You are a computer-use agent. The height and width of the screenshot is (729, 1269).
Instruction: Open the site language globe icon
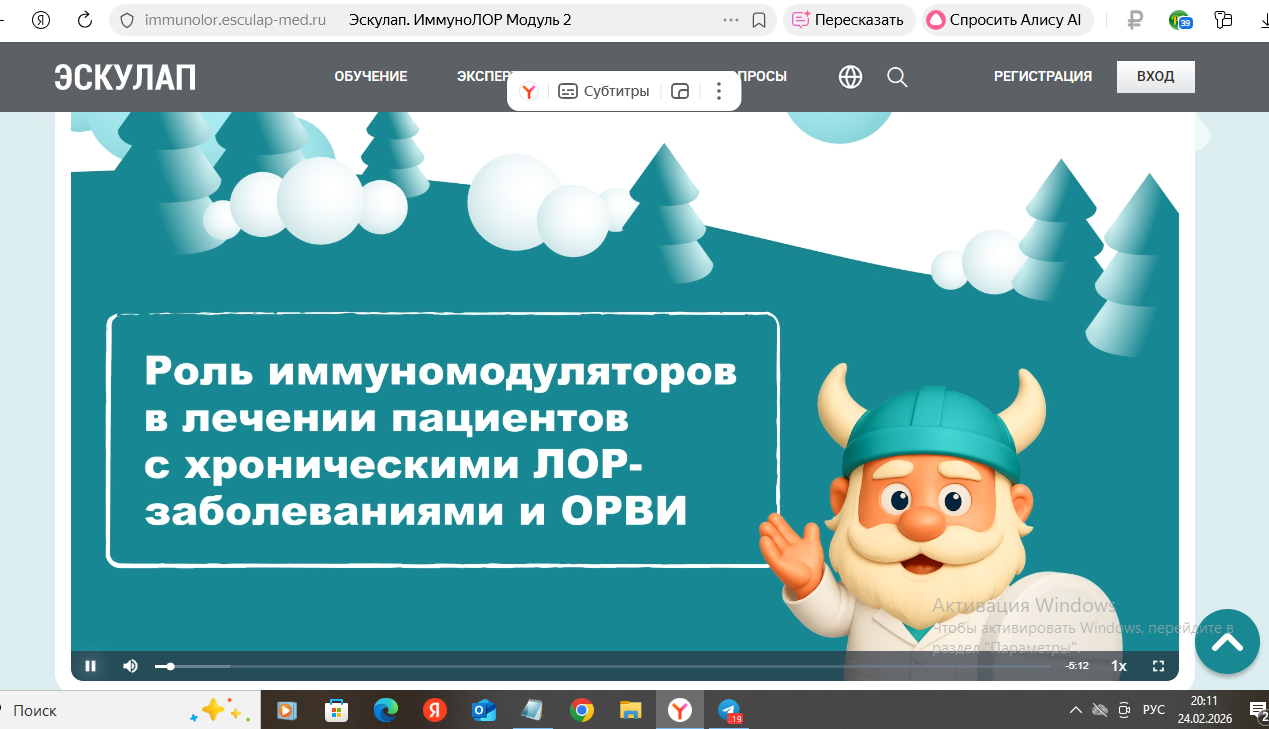pos(850,77)
